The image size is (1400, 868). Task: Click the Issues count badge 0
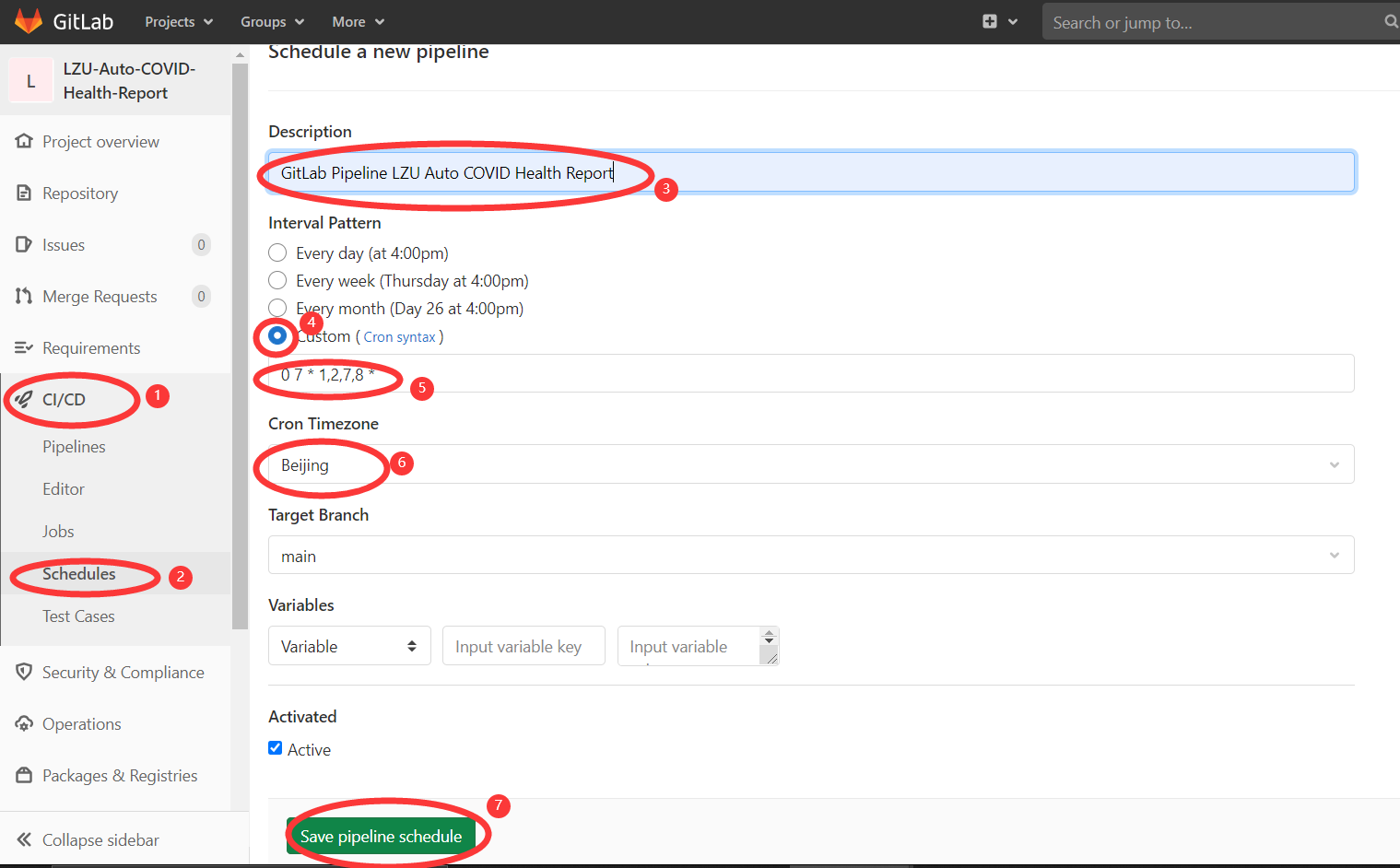click(x=201, y=244)
